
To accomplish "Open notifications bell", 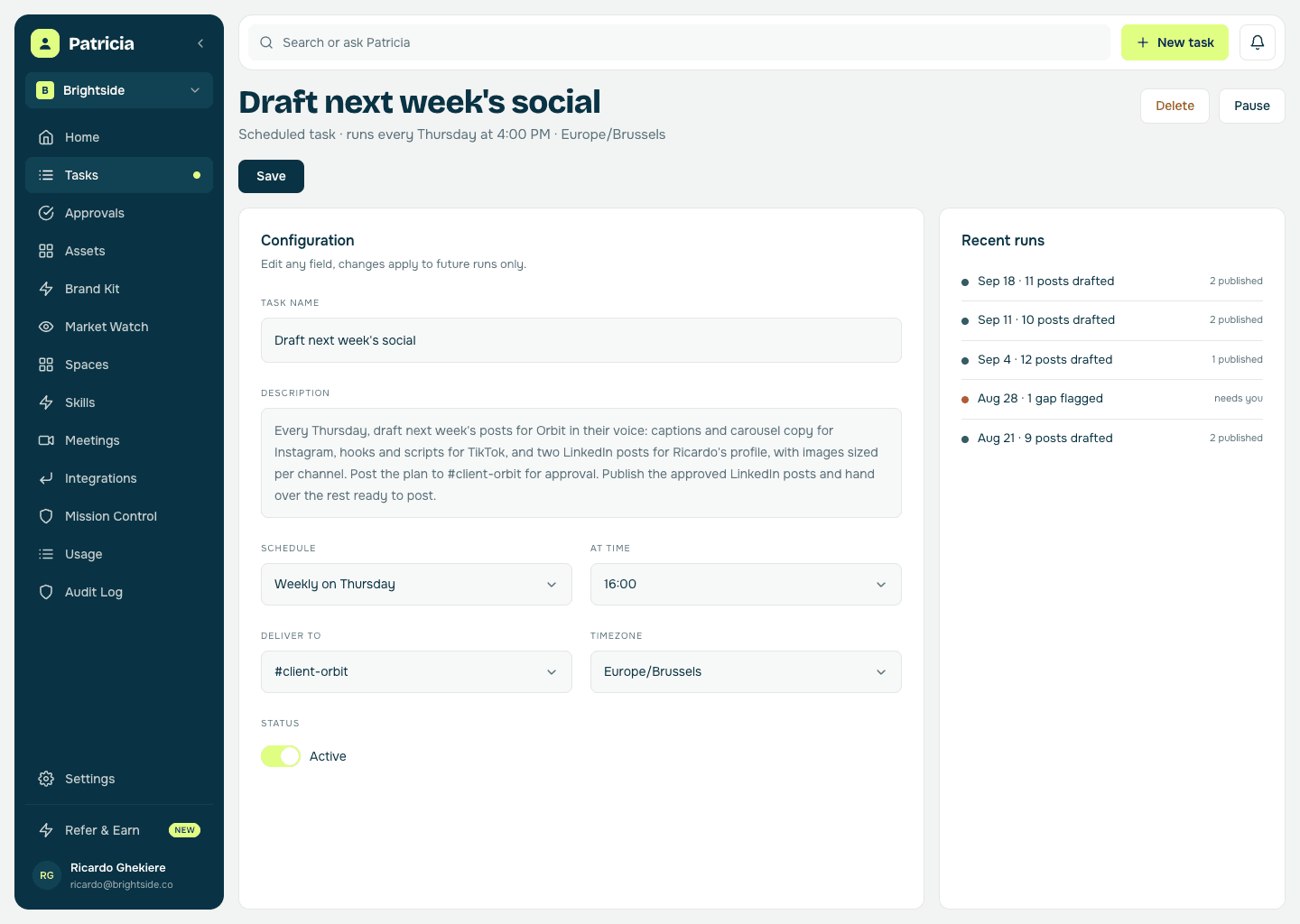I will point(1258,42).
